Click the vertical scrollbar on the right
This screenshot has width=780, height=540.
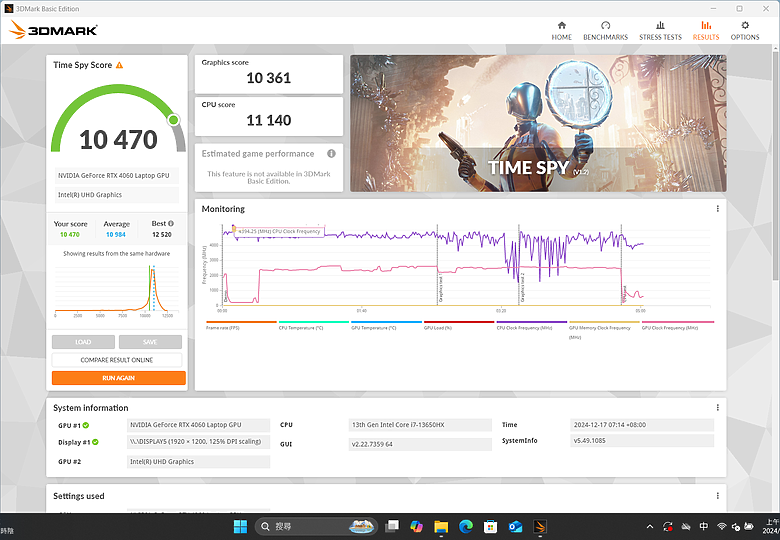(x=776, y=164)
